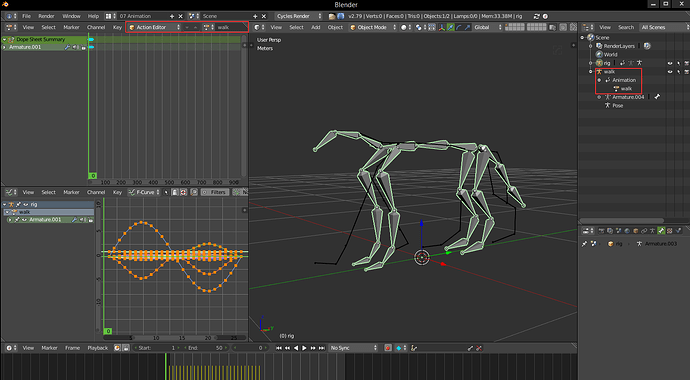Open the Object Mode dropdown
This screenshot has height=380, width=690.
374,27
